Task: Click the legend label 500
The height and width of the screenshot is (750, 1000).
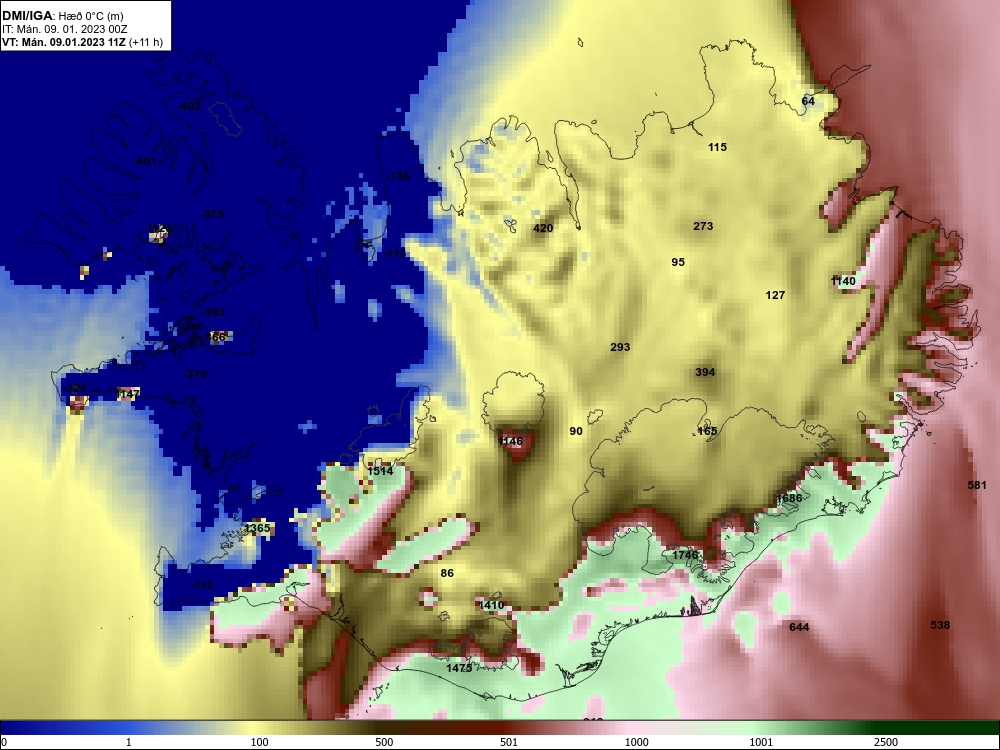Action: [384, 742]
